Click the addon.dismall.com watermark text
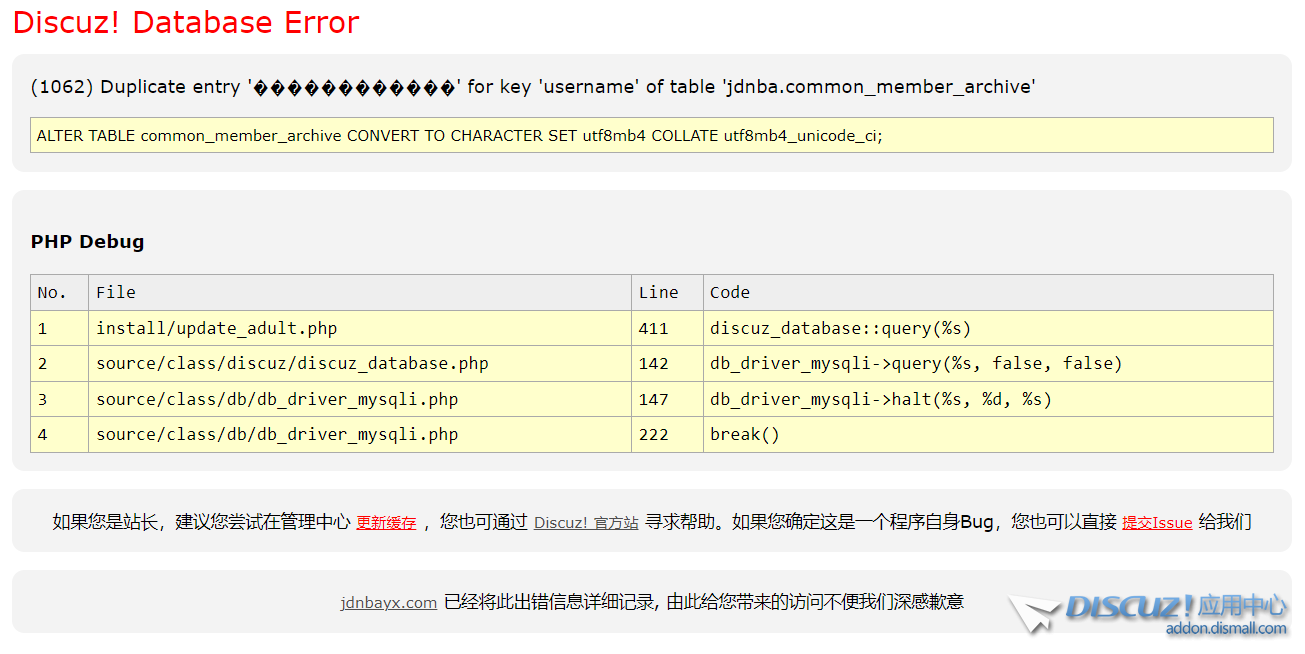This screenshot has width=1305, height=654. pyautogui.click(x=1225, y=629)
